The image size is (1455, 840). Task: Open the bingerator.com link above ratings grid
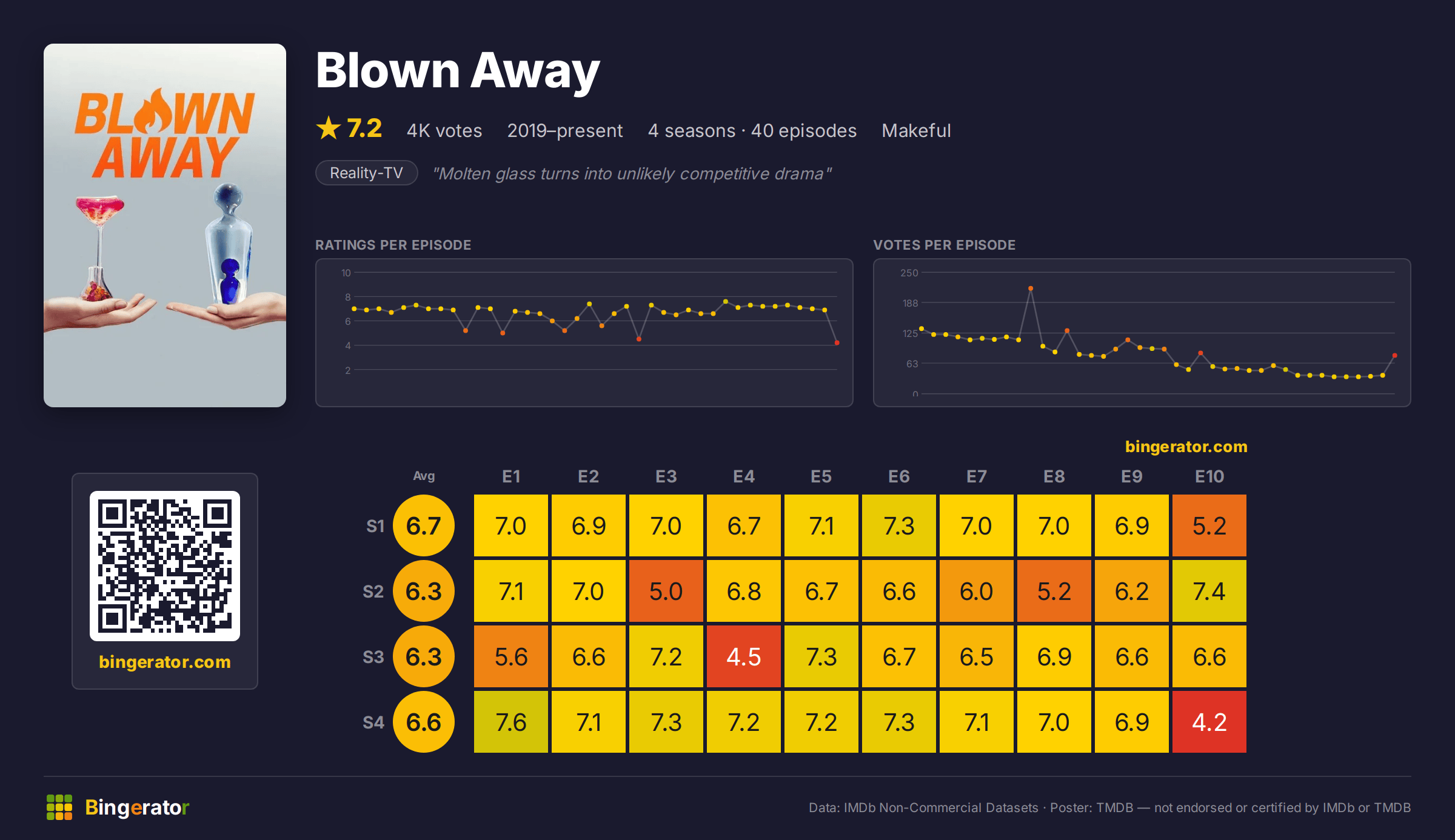click(x=1186, y=447)
